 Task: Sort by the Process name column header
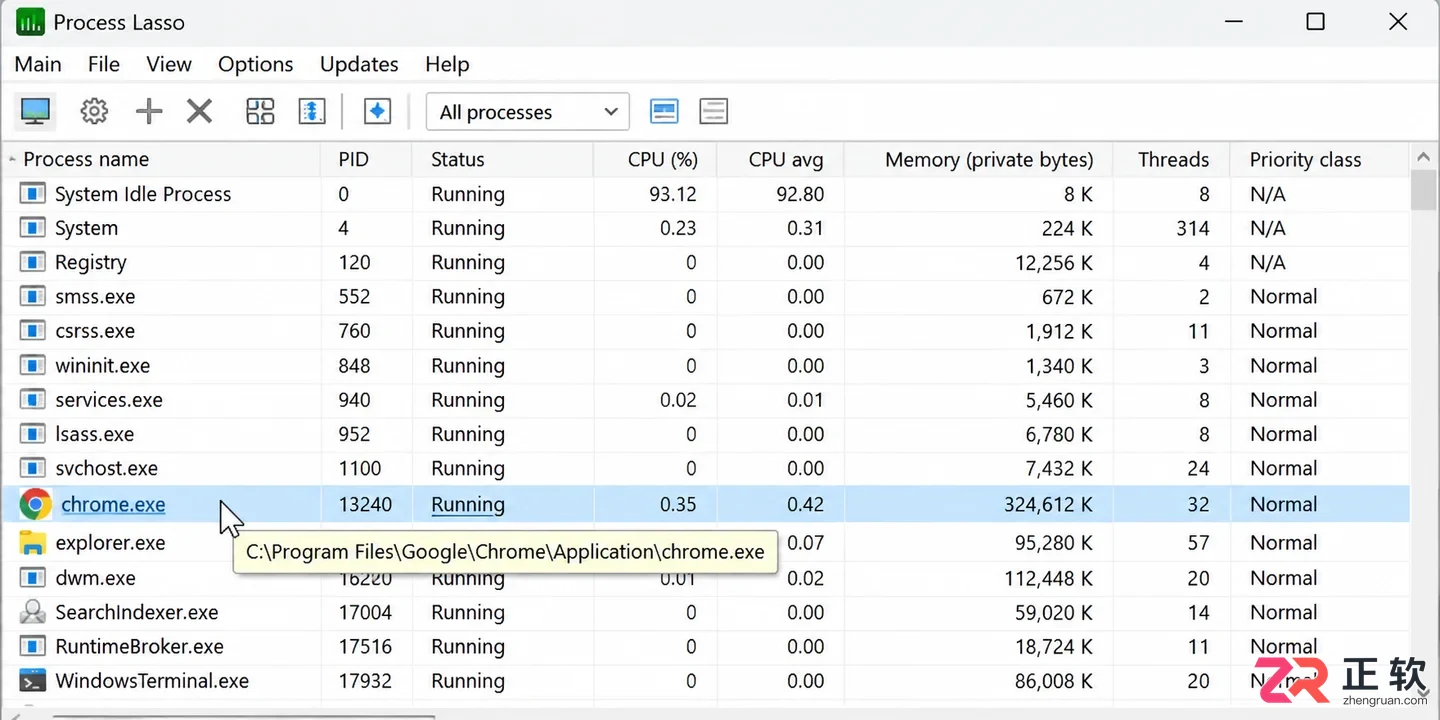[x=161, y=160]
